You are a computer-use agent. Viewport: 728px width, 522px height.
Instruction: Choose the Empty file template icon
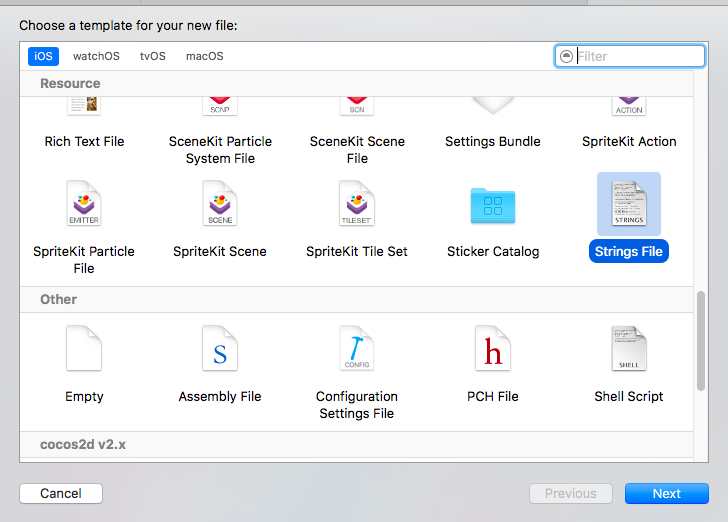[84, 350]
